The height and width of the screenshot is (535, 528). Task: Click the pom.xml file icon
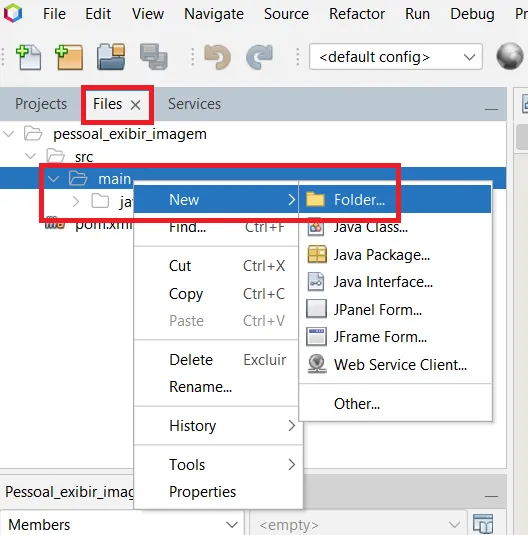tap(55, 223)
